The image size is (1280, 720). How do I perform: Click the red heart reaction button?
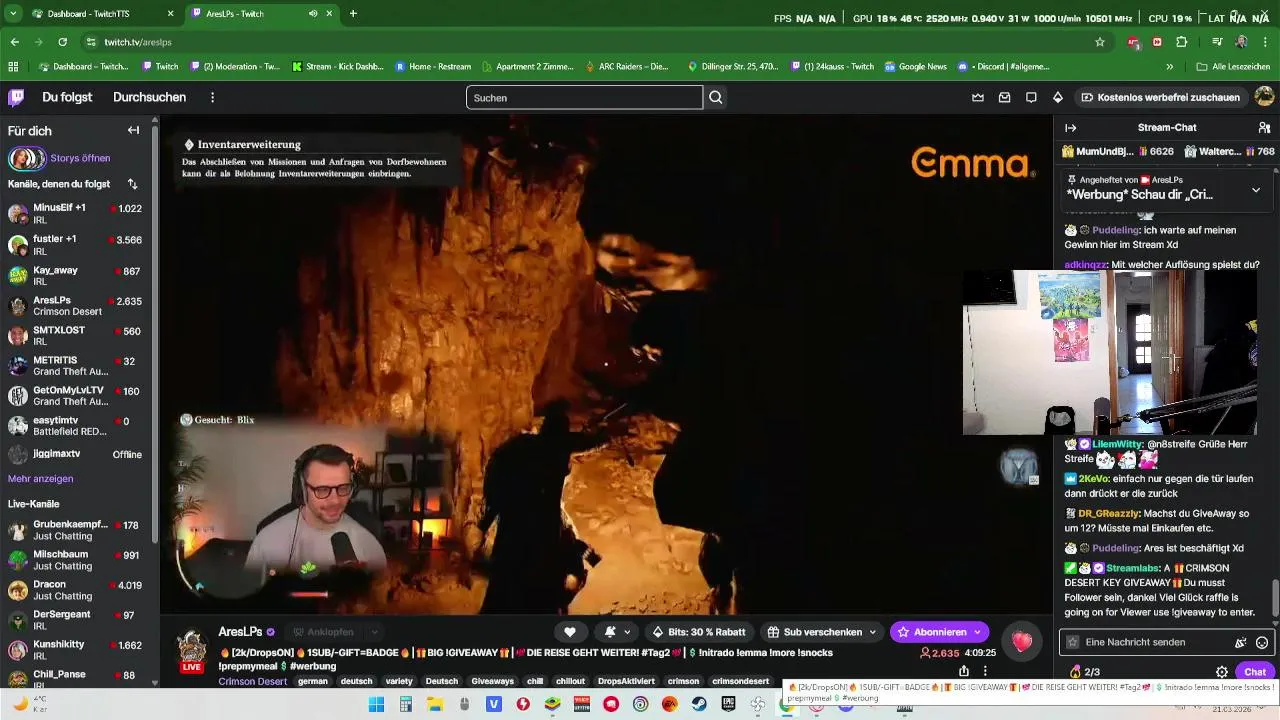(x=1021, y=642)
